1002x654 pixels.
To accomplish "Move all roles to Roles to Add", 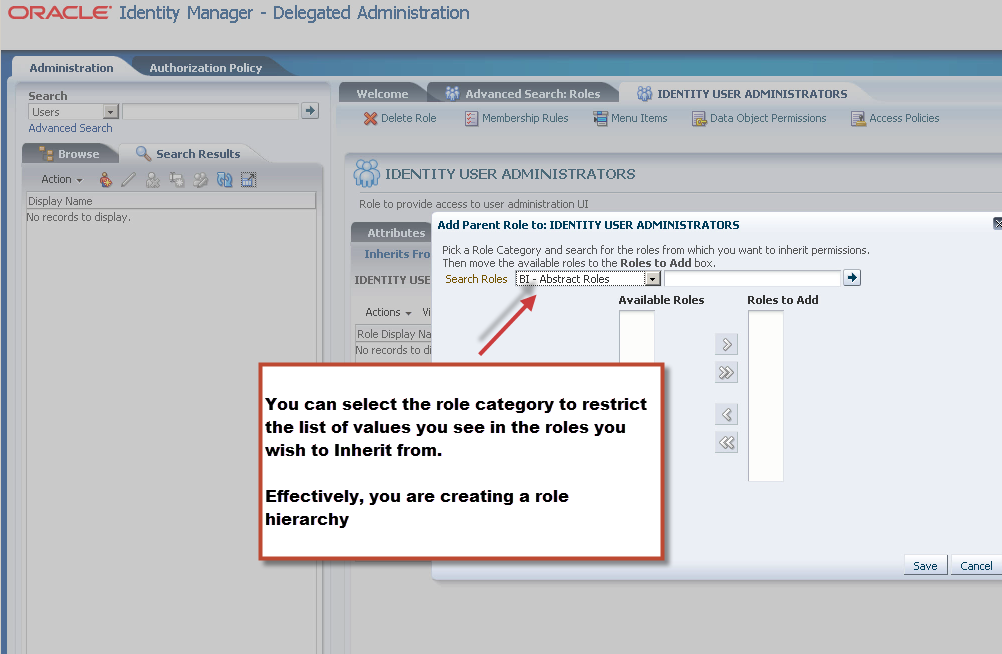I will tap(727, 373).
